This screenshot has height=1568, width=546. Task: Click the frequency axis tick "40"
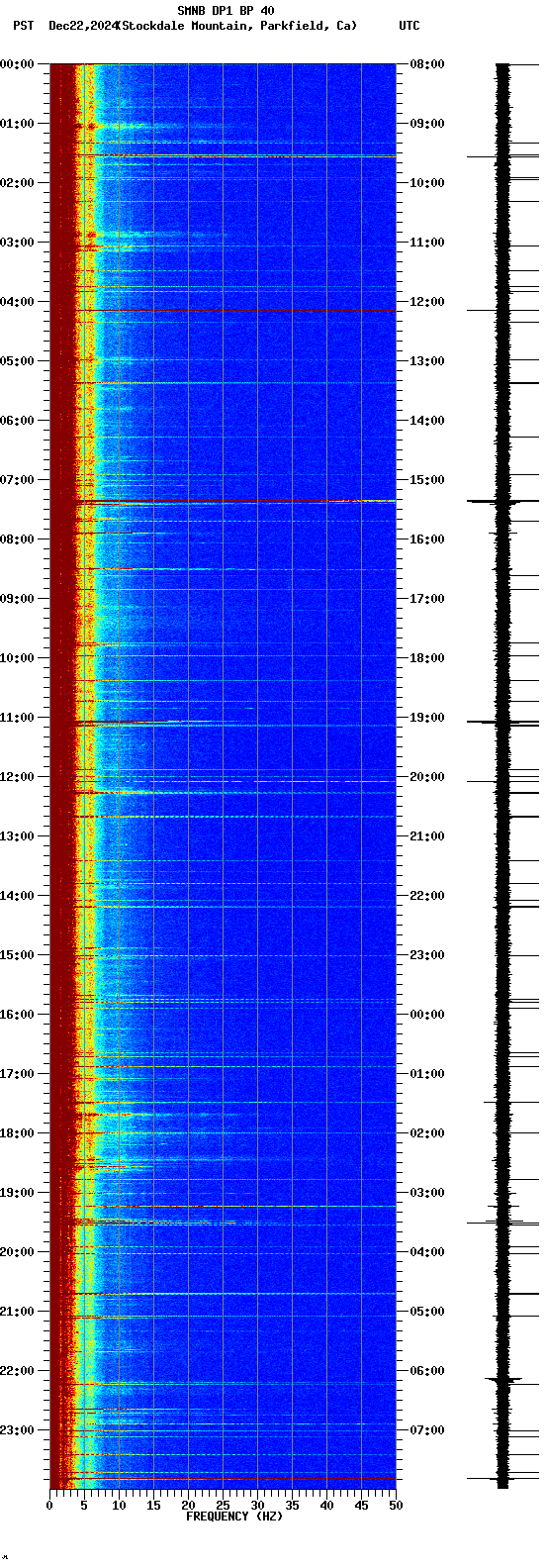point(326,1506)
